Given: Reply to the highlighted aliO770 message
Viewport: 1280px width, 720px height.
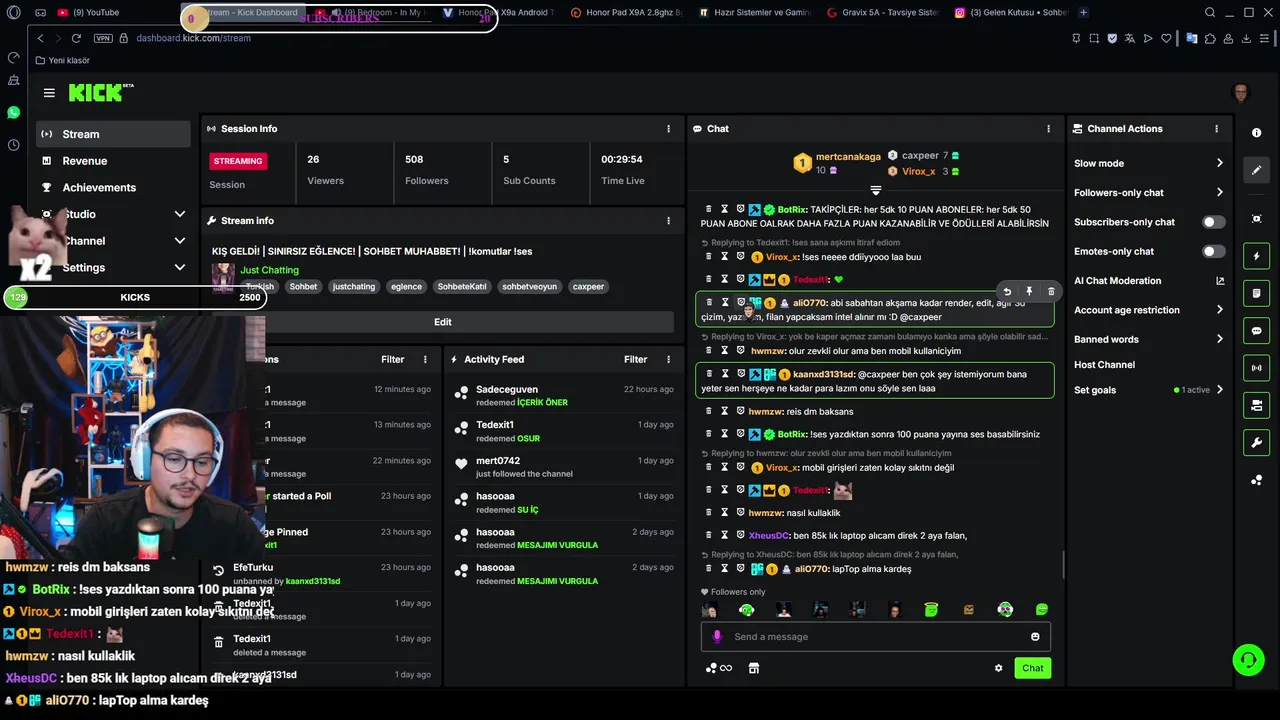Looking at the screenshot, I should (x=1007, y=292).
